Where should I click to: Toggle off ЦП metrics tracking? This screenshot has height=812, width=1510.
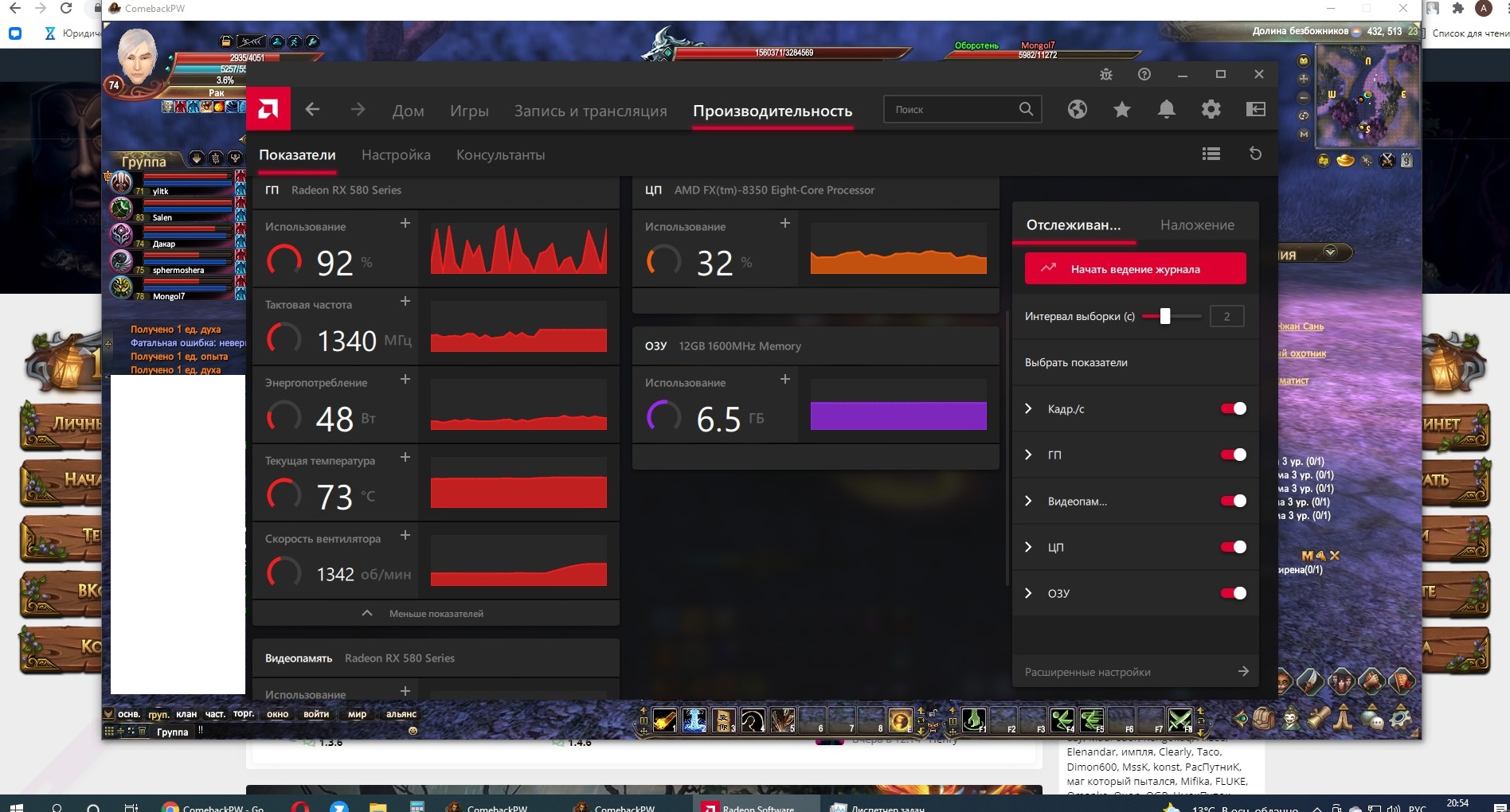pos(1233,547)
